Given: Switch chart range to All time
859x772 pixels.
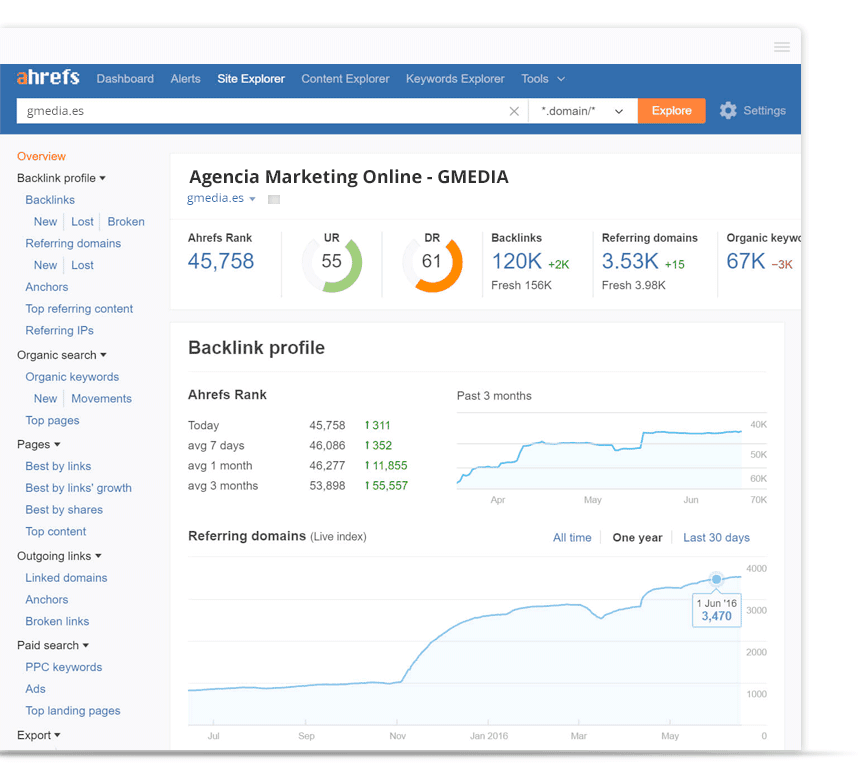Looking at the screenshot, I should (572, 537).
